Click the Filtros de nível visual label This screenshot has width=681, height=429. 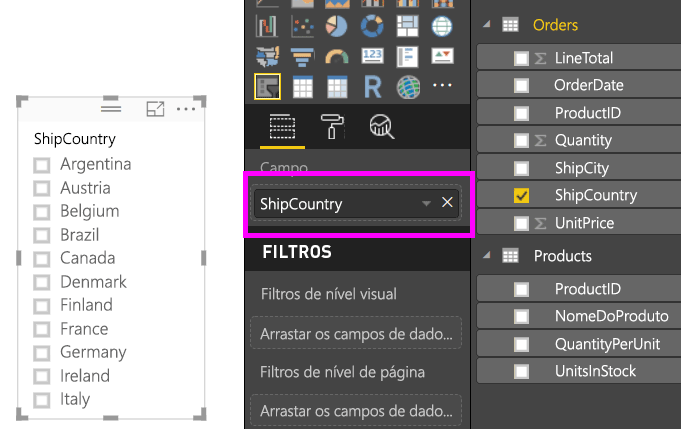click(x=329, y=294)
